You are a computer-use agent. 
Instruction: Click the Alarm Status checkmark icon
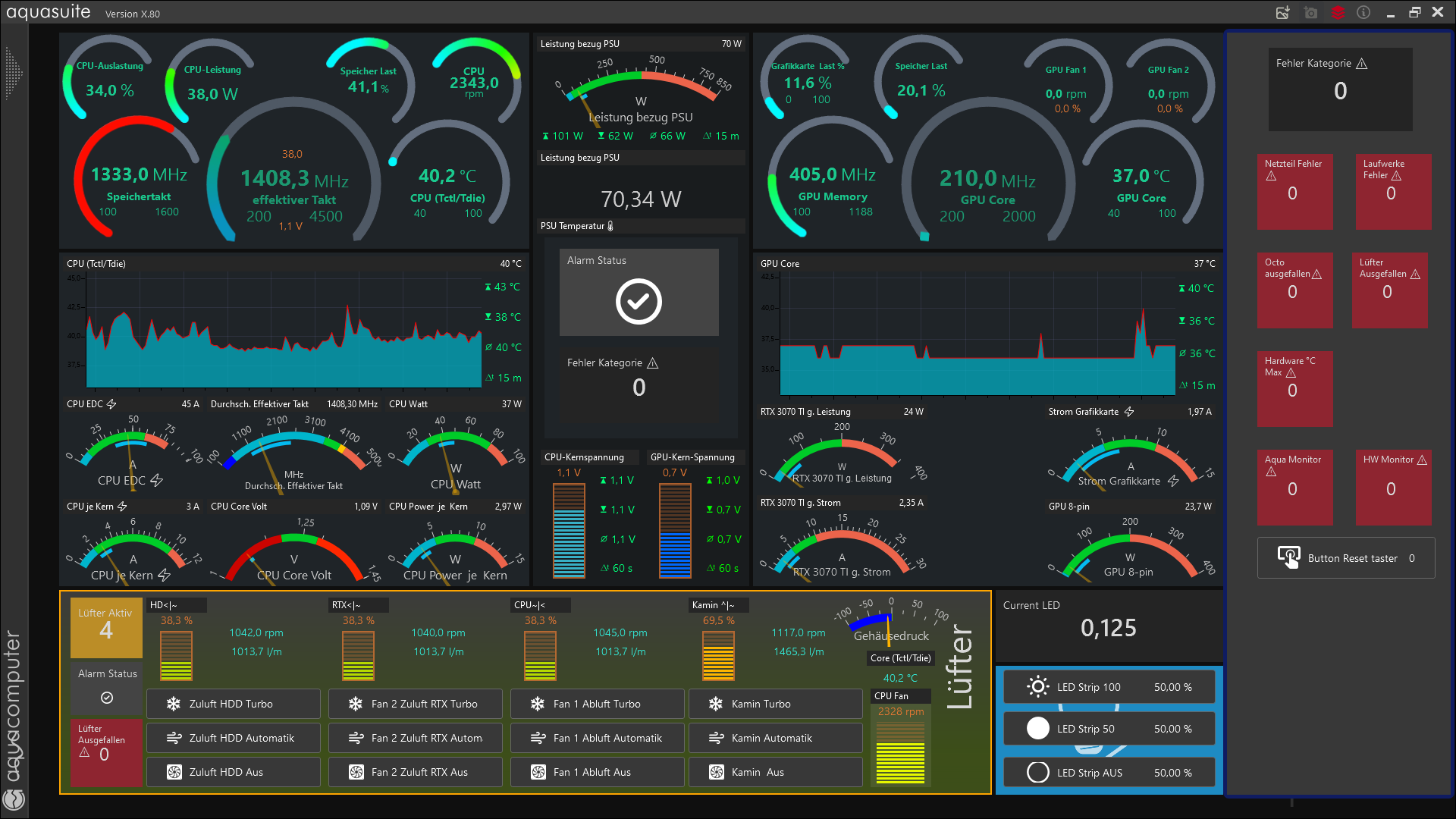[x=639, y=301]
